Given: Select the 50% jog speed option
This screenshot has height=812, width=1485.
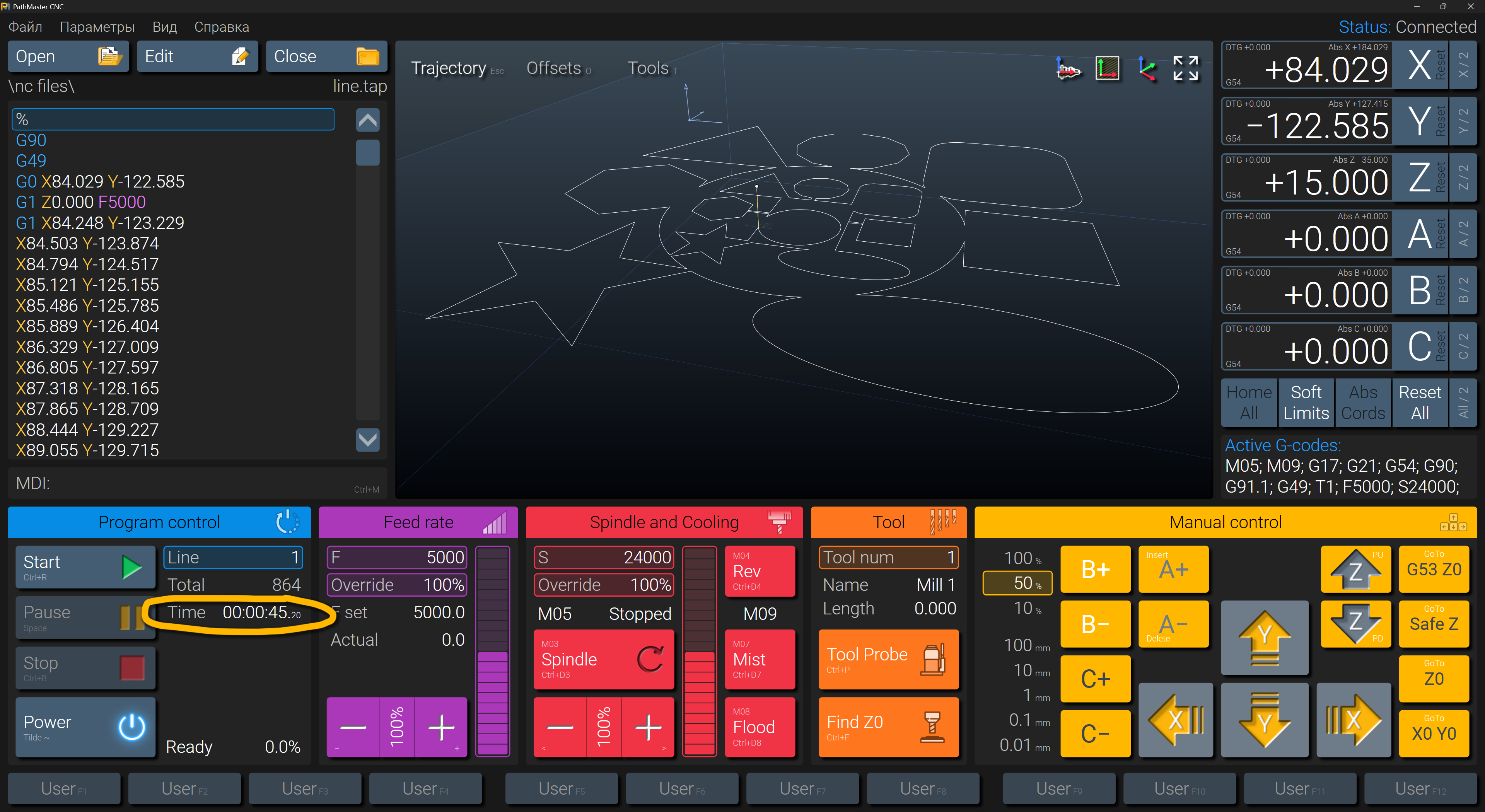Looking at the screenshot, I should coord(1017,583).
